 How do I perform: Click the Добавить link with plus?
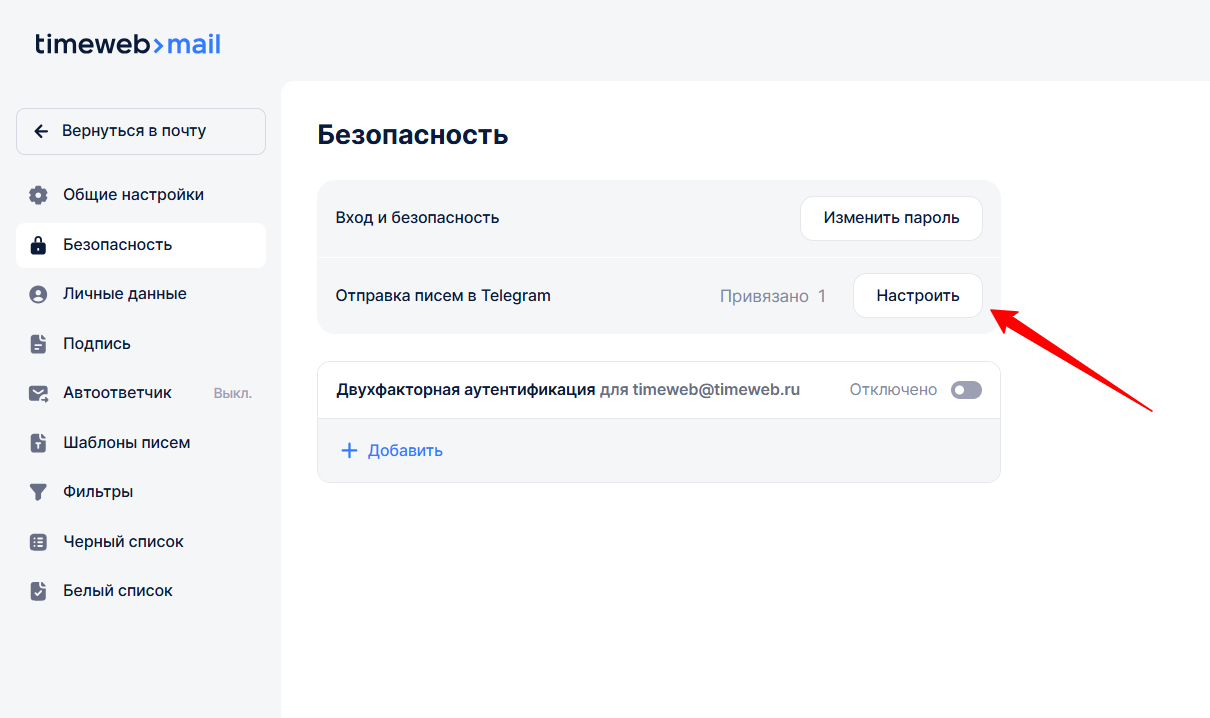[x=392, y=450]
